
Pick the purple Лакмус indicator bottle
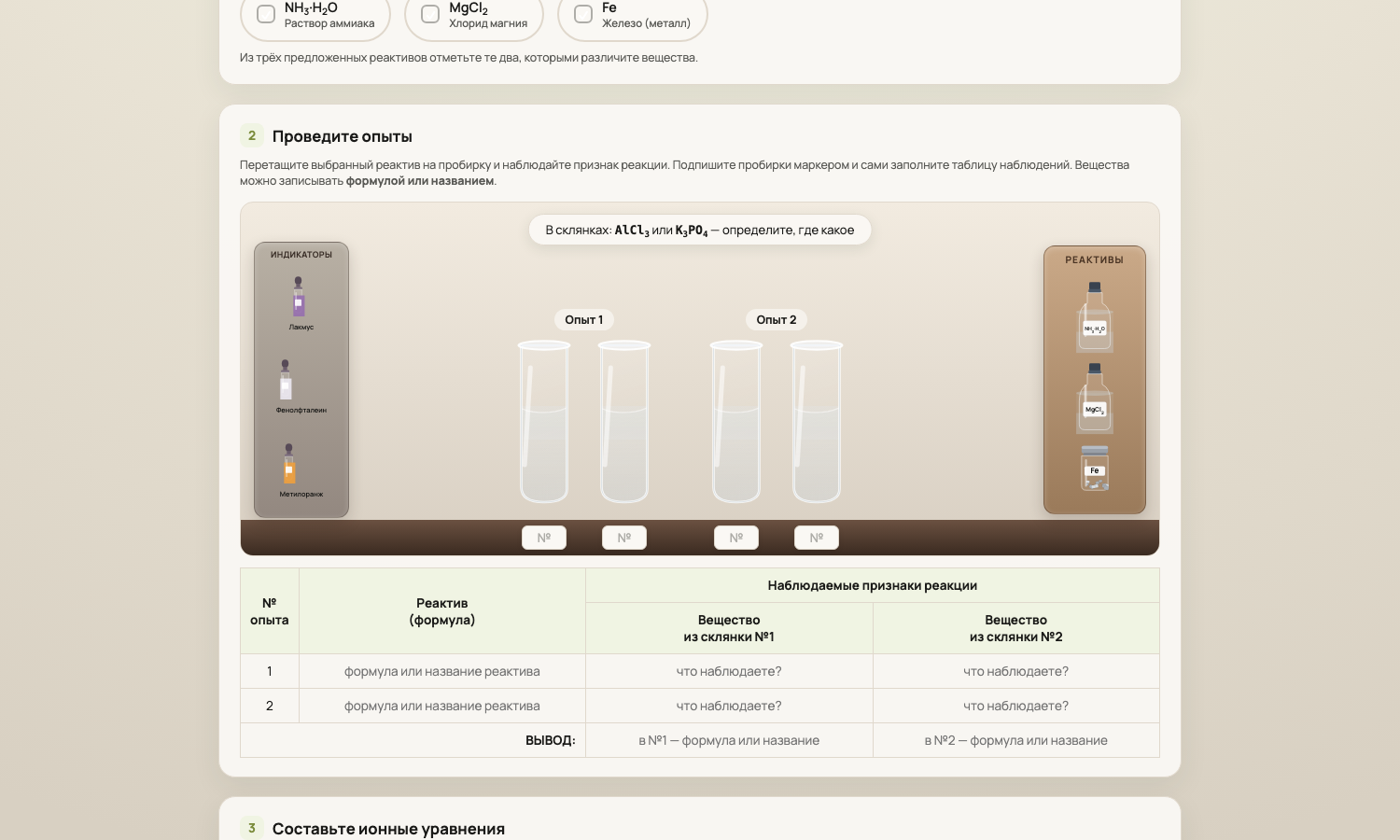tap(299, 298)
